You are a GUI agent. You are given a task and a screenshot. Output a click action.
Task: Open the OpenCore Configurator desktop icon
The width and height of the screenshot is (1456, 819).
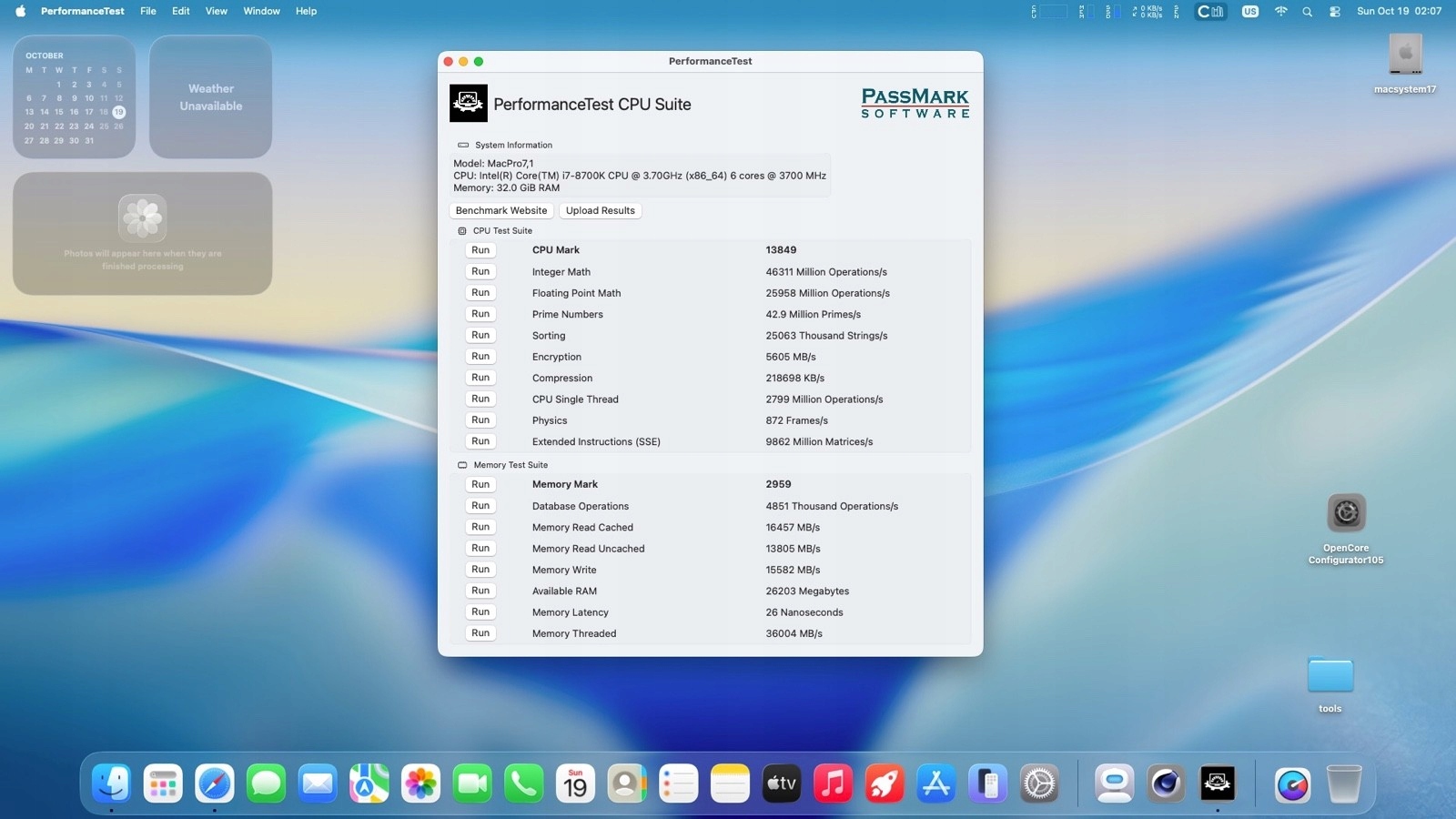coord(1346,513)
